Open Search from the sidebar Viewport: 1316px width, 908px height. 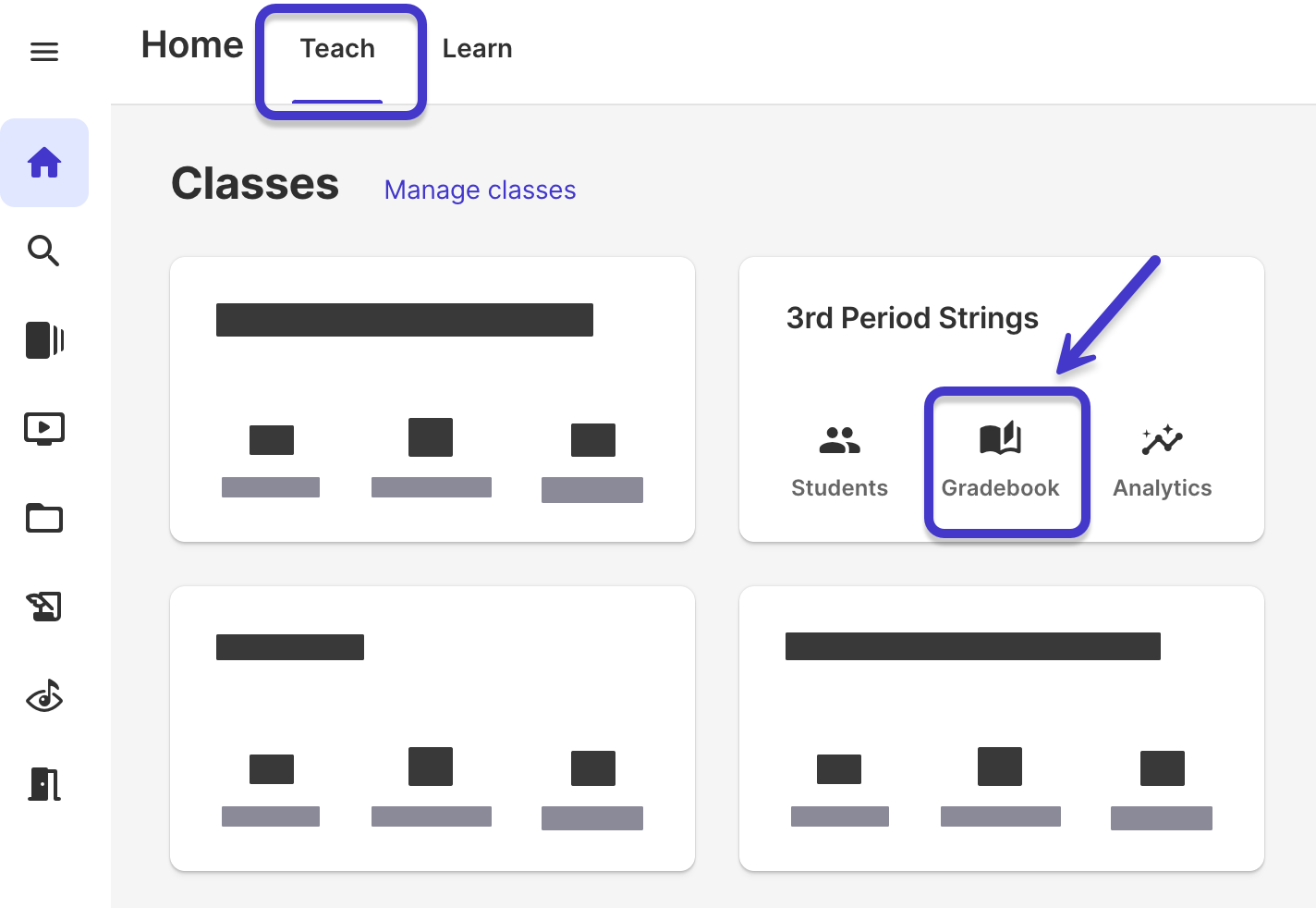tap(44, 252)
